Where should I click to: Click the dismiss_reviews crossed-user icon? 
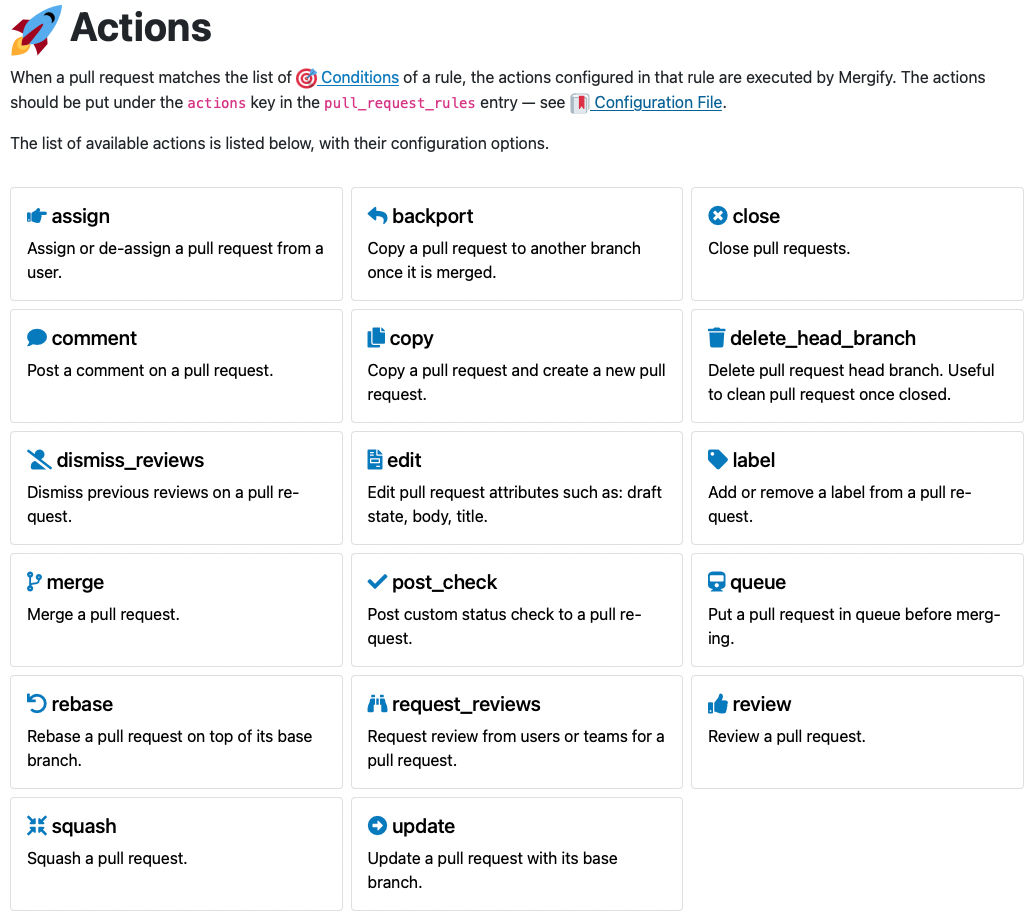click(x=39, y=460)
